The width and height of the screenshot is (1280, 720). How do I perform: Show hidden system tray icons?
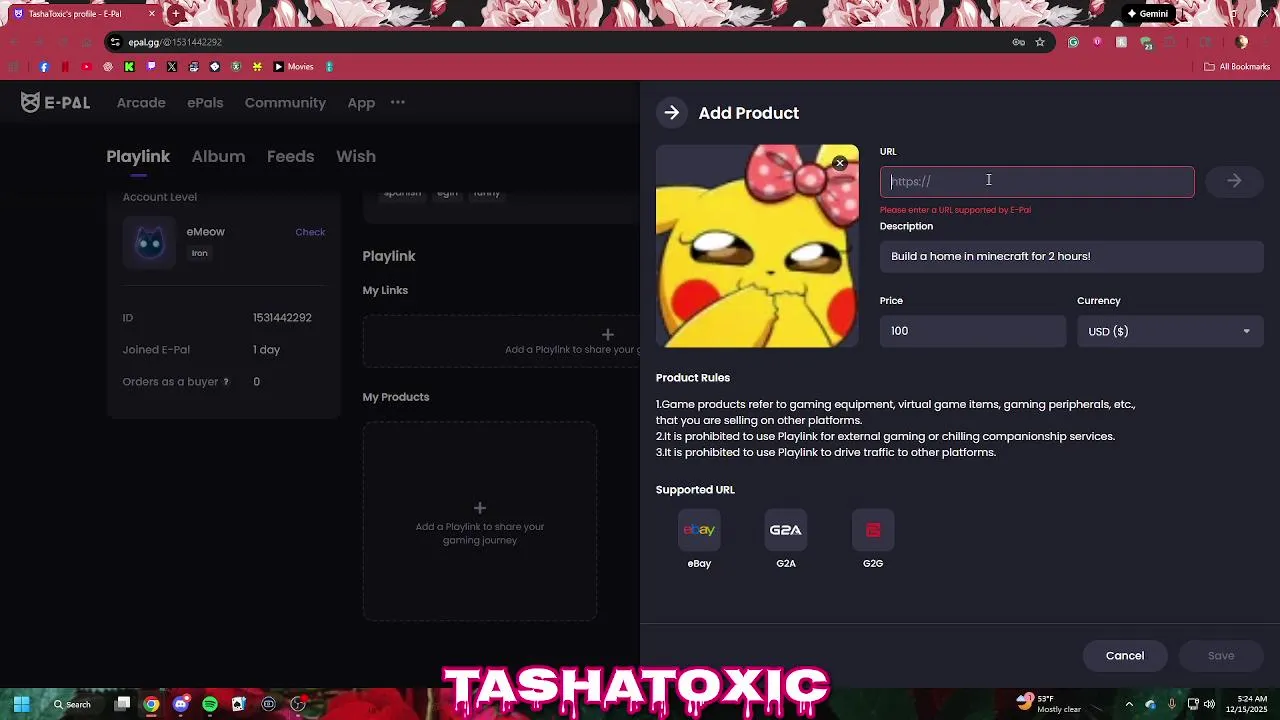coord(1129,704)
